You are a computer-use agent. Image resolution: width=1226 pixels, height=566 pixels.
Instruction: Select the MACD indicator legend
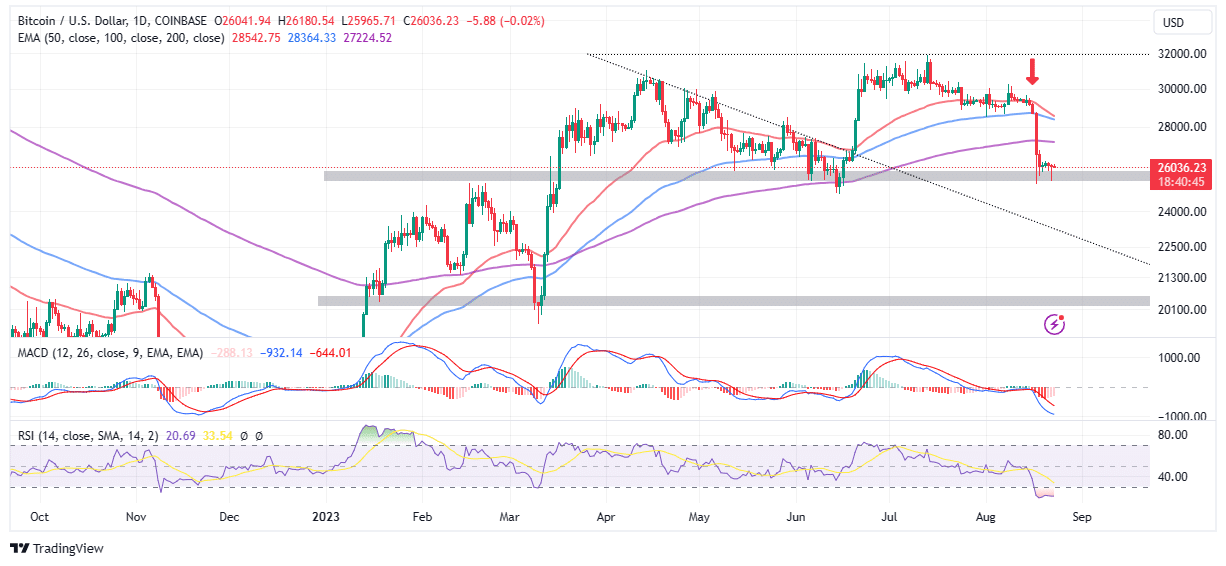point(33,353)
